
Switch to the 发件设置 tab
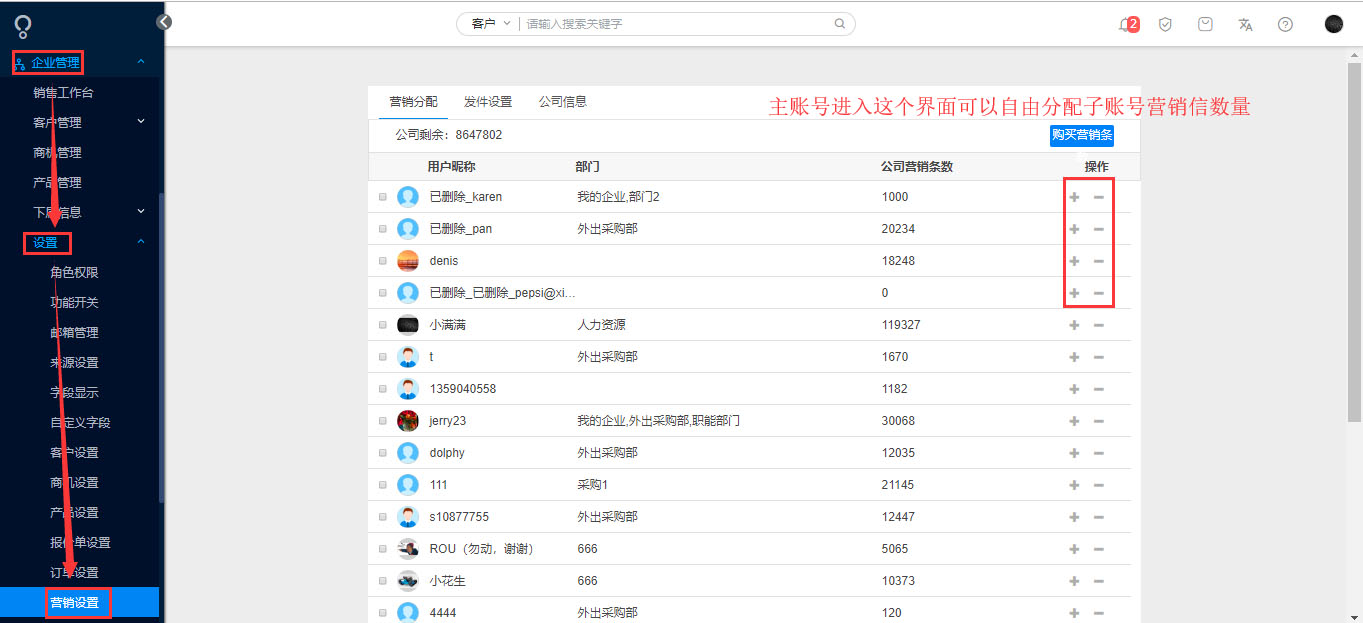[x=488, y=102]
